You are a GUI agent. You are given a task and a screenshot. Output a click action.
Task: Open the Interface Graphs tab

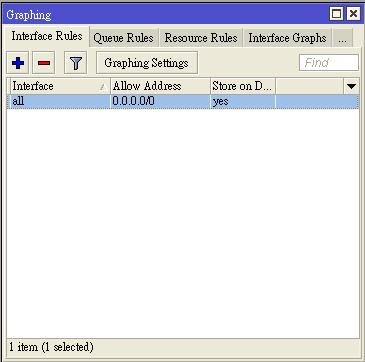[x=287, y=38]
